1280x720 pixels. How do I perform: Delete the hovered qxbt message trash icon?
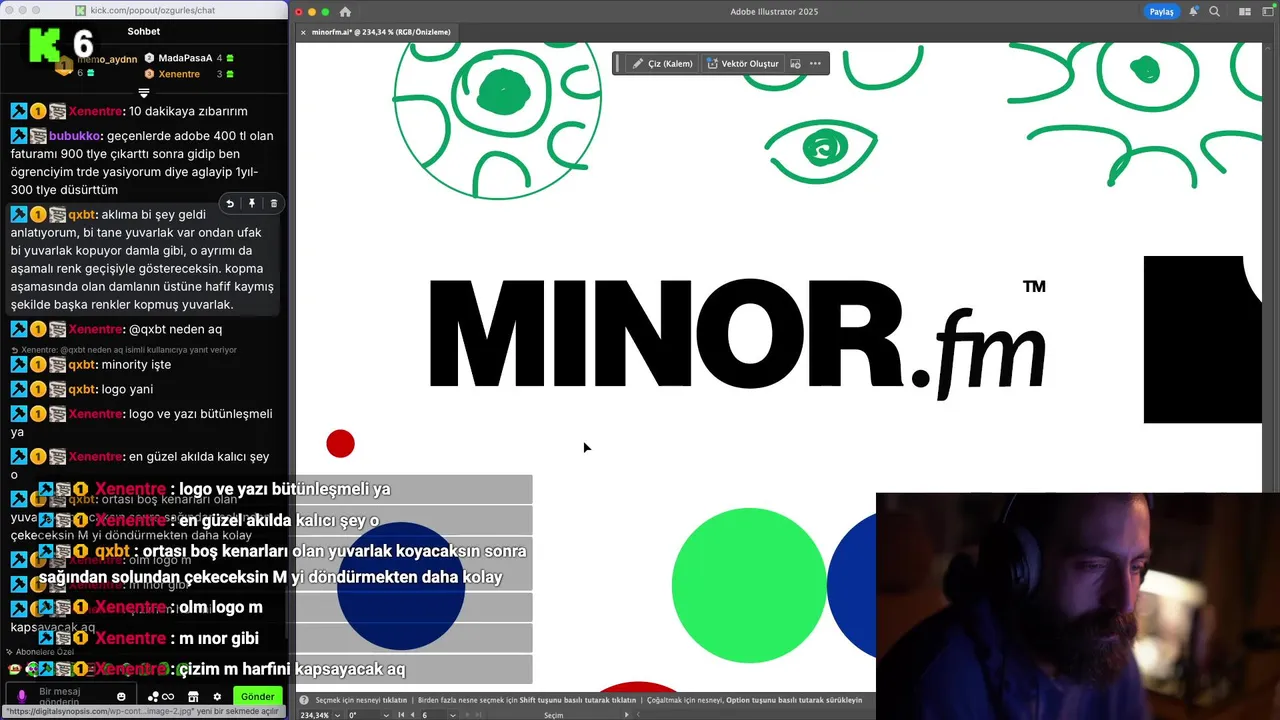click(274, 203)
